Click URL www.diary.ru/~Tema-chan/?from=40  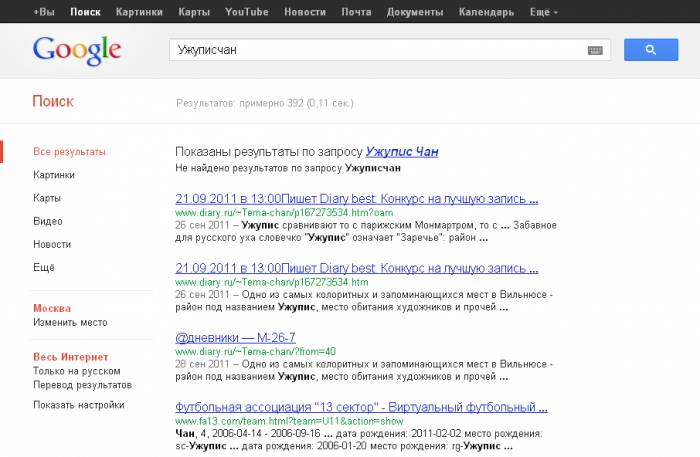tap(255, 352)
